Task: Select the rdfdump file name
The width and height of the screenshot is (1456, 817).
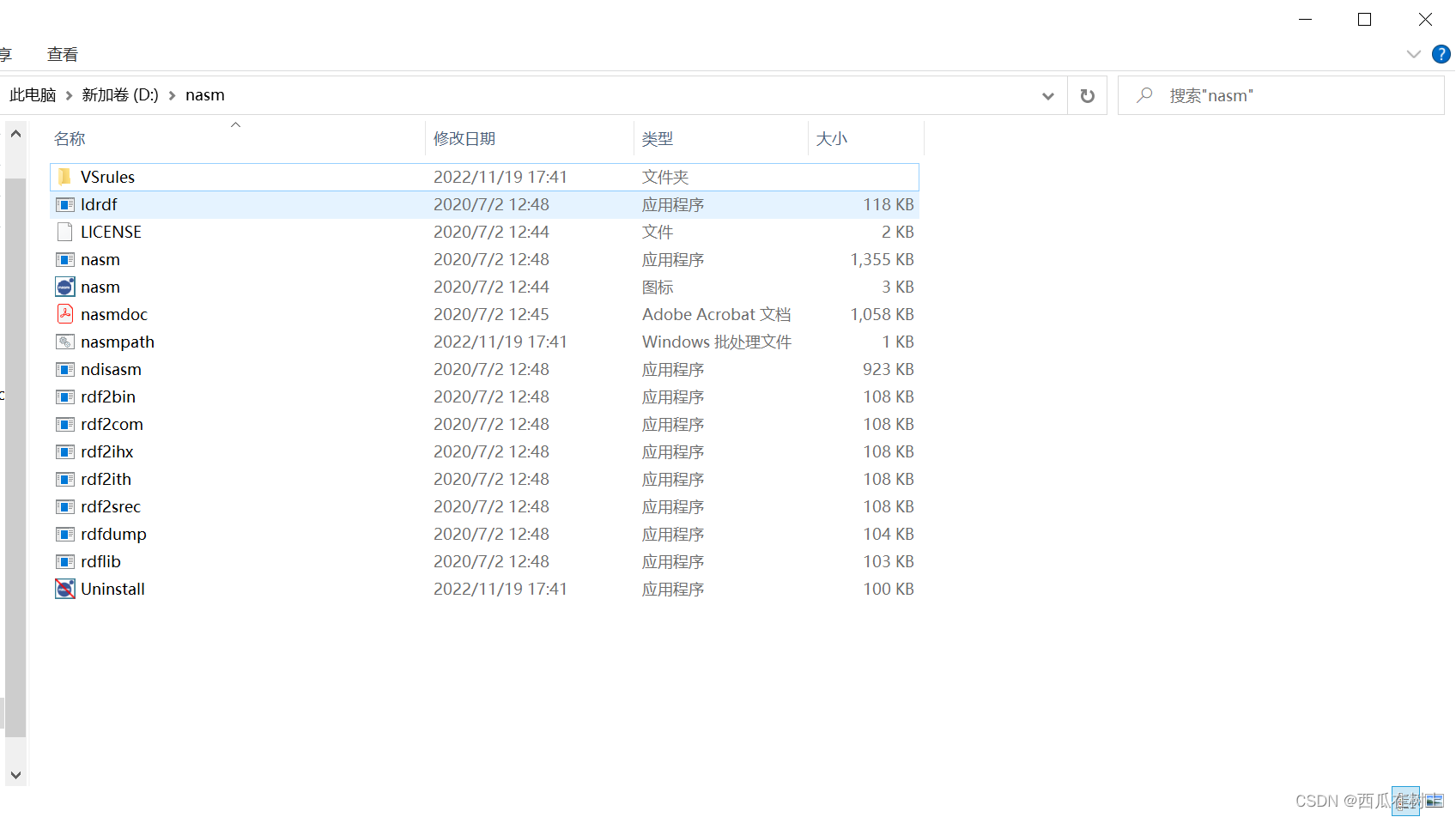Action: [x=113, y=534]
